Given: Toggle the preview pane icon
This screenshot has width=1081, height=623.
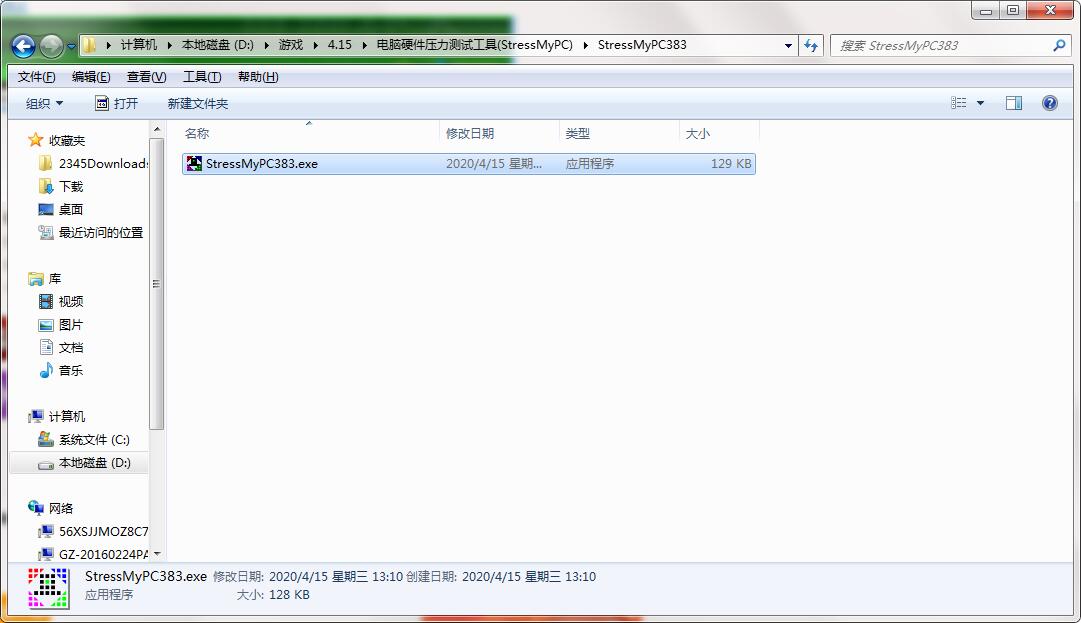Looking at the screenshot, I should pos(1013,103).
